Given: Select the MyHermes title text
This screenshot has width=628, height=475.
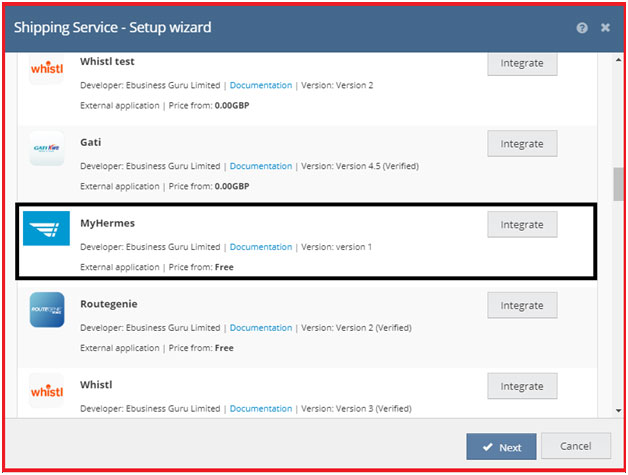Looking at the screenshot, I should tap(107, 223).
